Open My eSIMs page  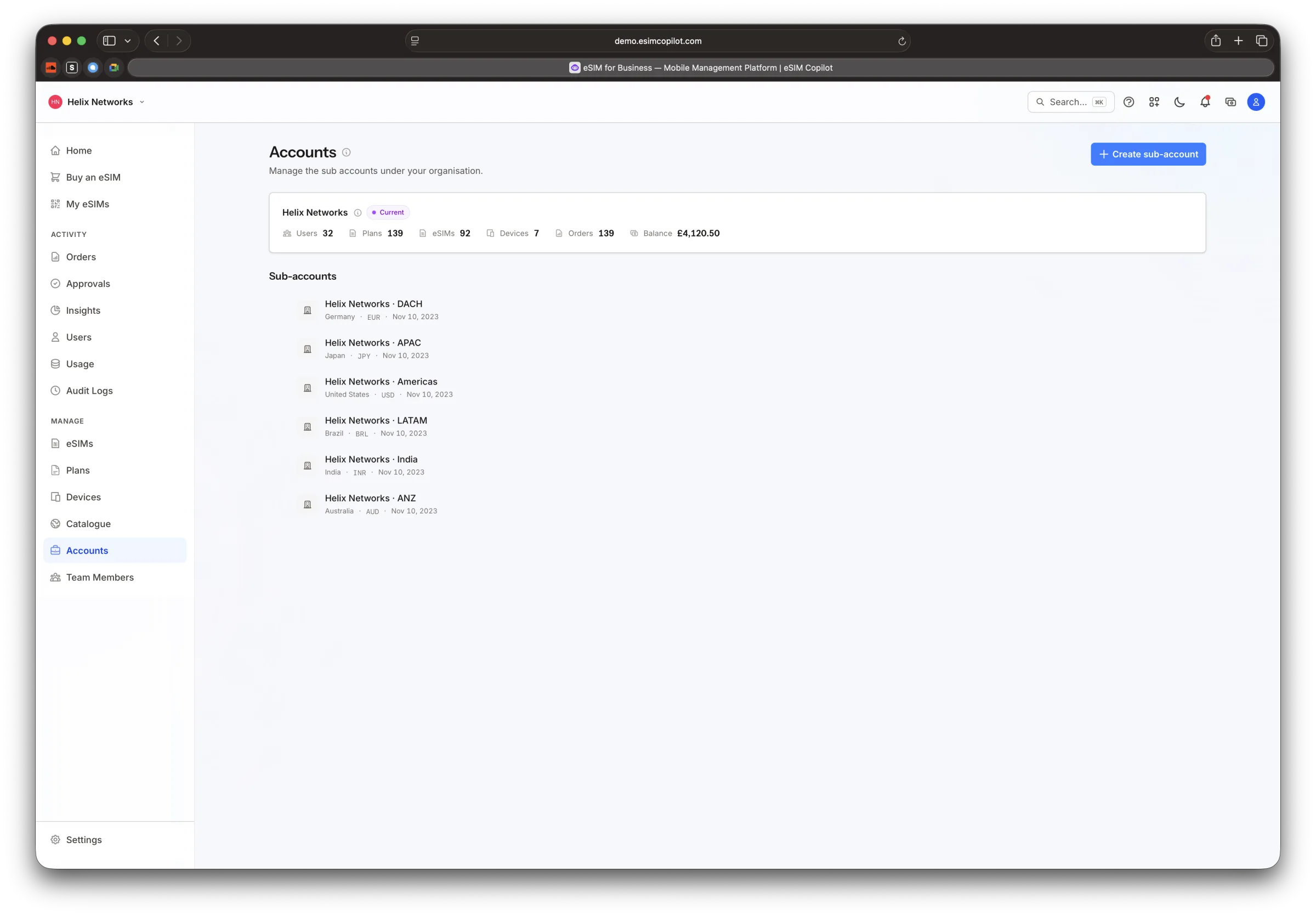click(115, 204)
